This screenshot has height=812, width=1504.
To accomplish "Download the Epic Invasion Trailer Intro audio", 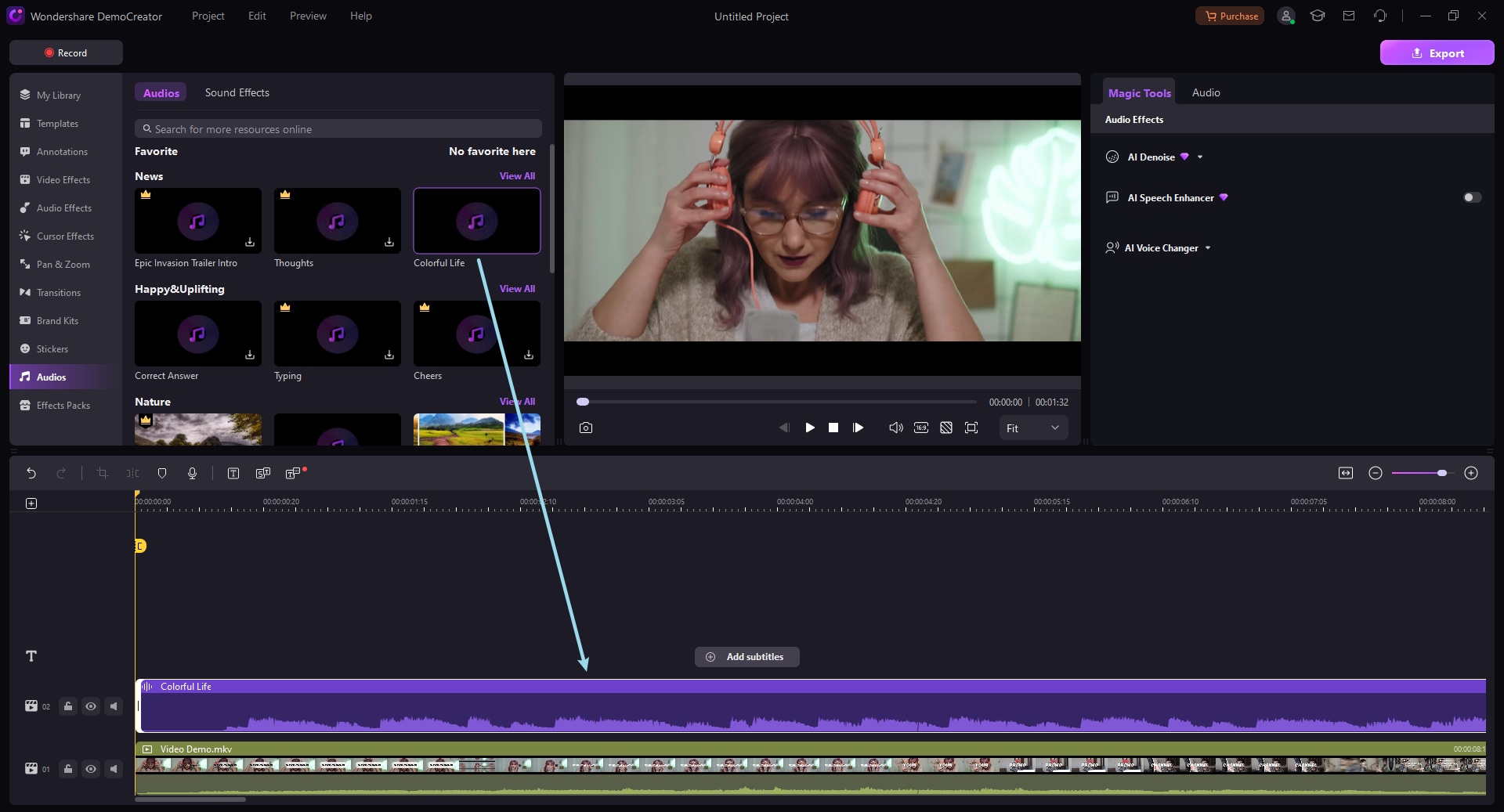I will tap(250, 242).
